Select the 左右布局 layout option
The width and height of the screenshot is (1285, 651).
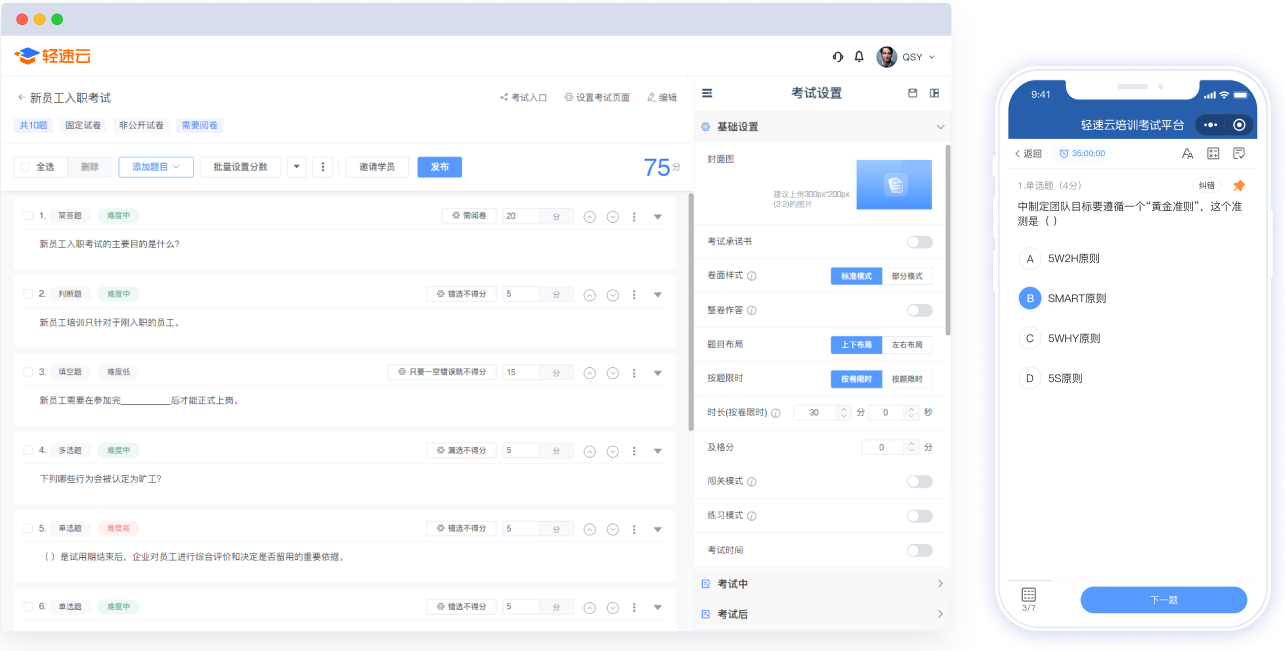907,345
